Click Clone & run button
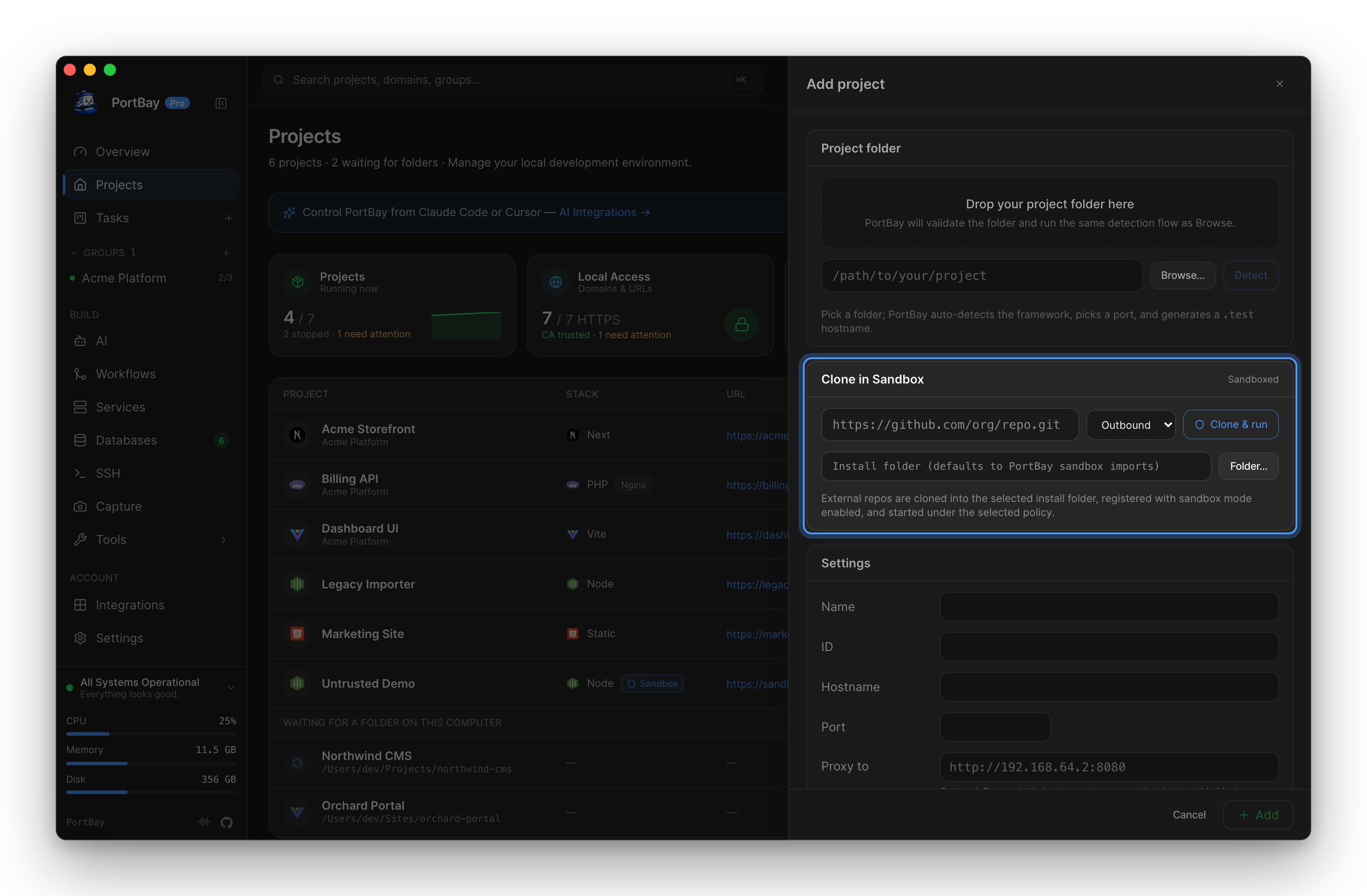 pos(1231,424)
